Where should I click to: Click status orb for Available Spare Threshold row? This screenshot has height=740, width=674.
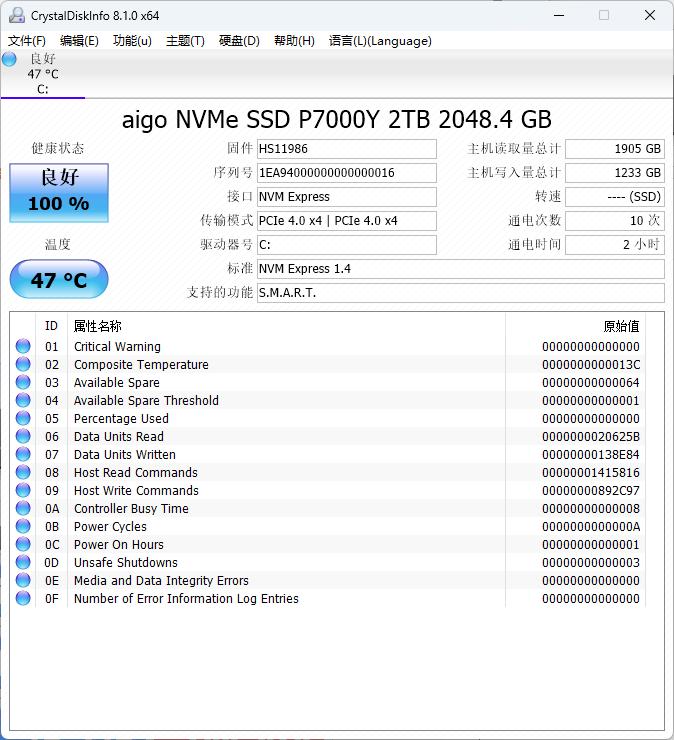click(x=23, y=400)
